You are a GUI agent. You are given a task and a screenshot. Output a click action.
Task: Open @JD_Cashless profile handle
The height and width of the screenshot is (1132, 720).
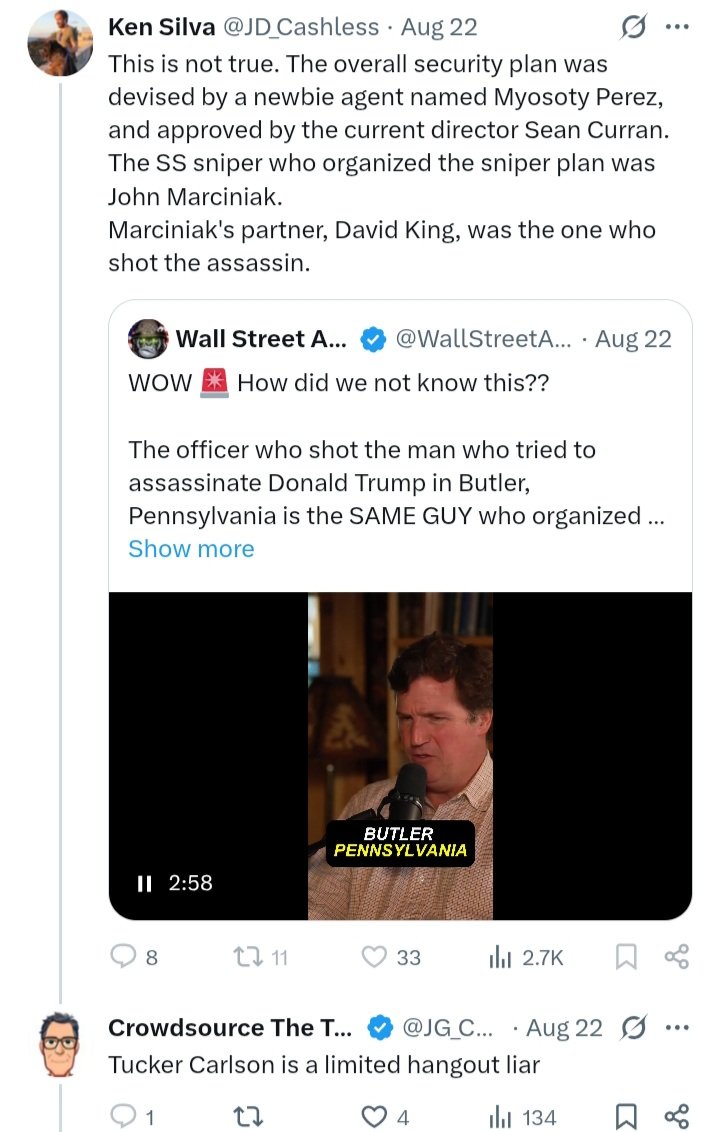pos(304,27)
